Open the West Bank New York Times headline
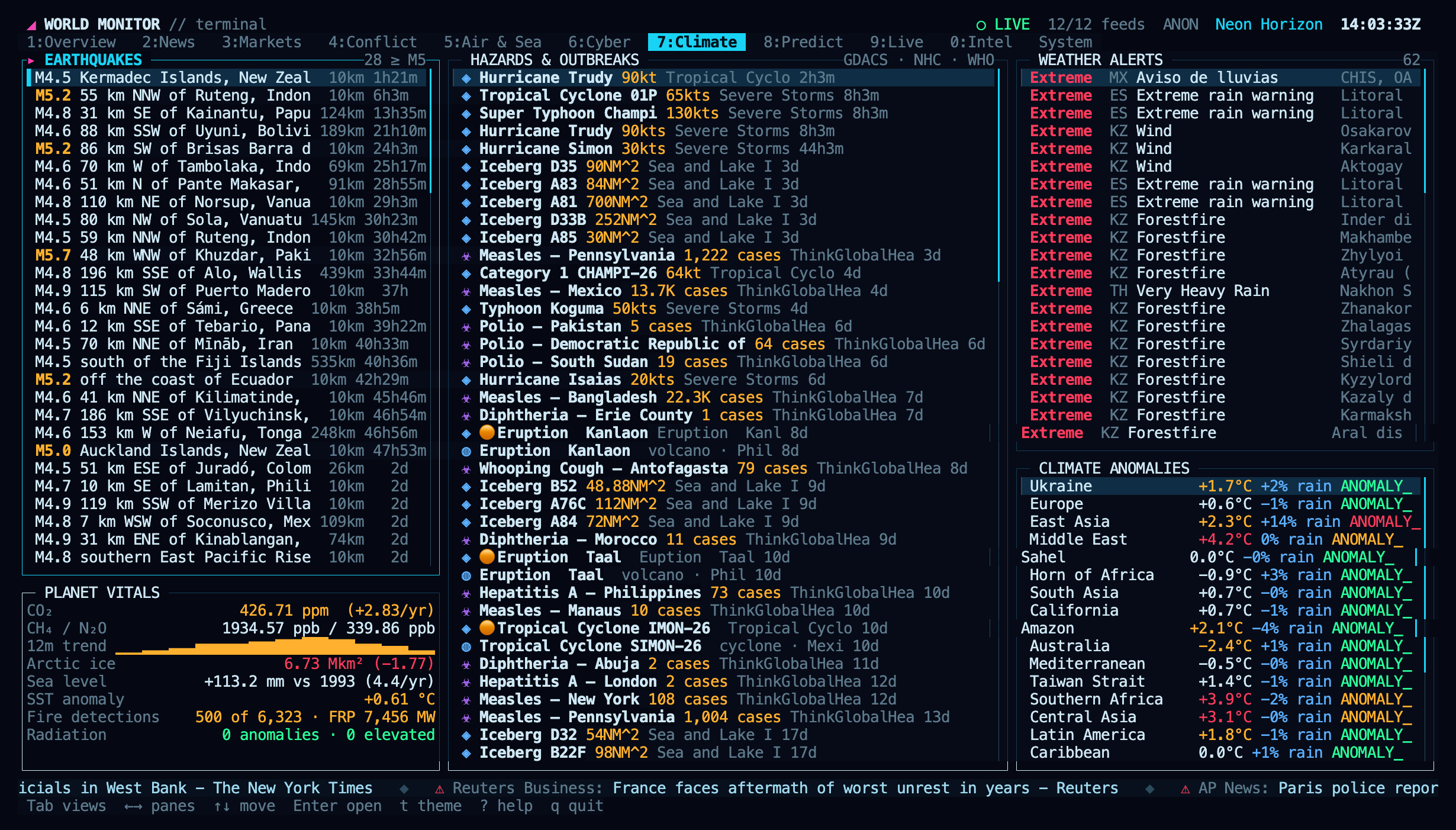Screen dimensions: 1456x830 coord(195,788)
